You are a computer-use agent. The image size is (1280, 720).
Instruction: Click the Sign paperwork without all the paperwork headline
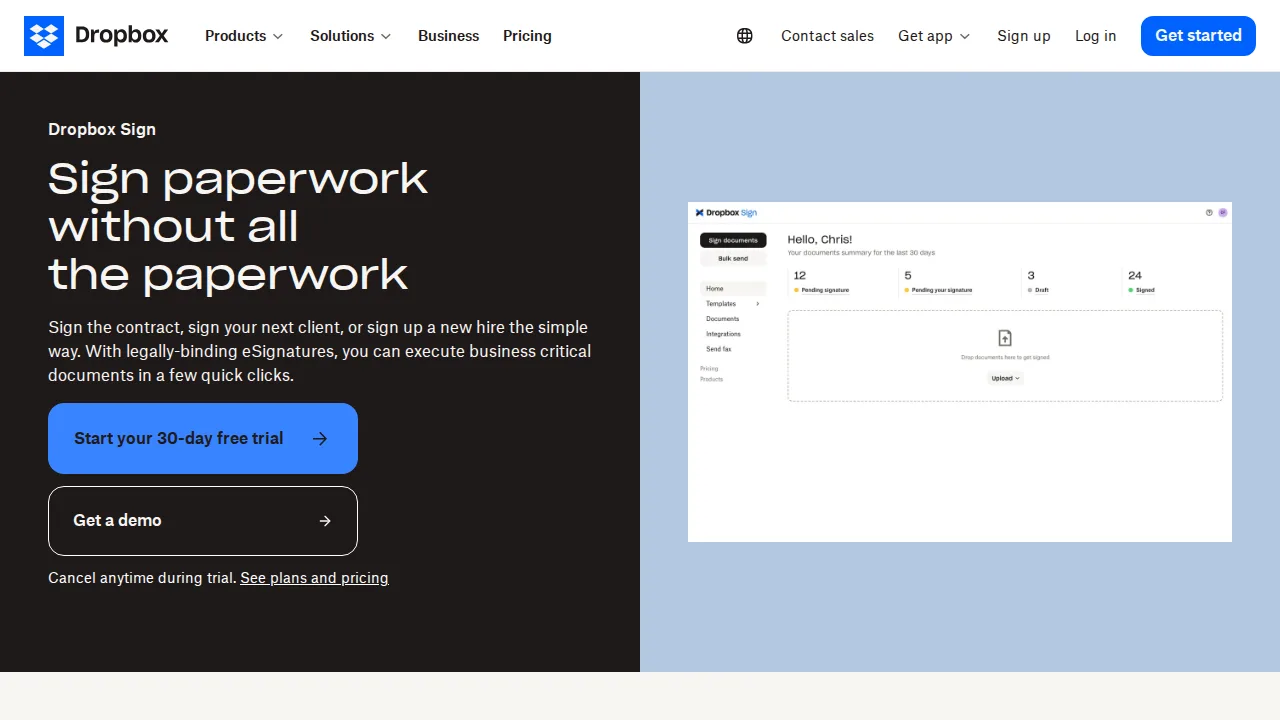[x=238, y=226]
